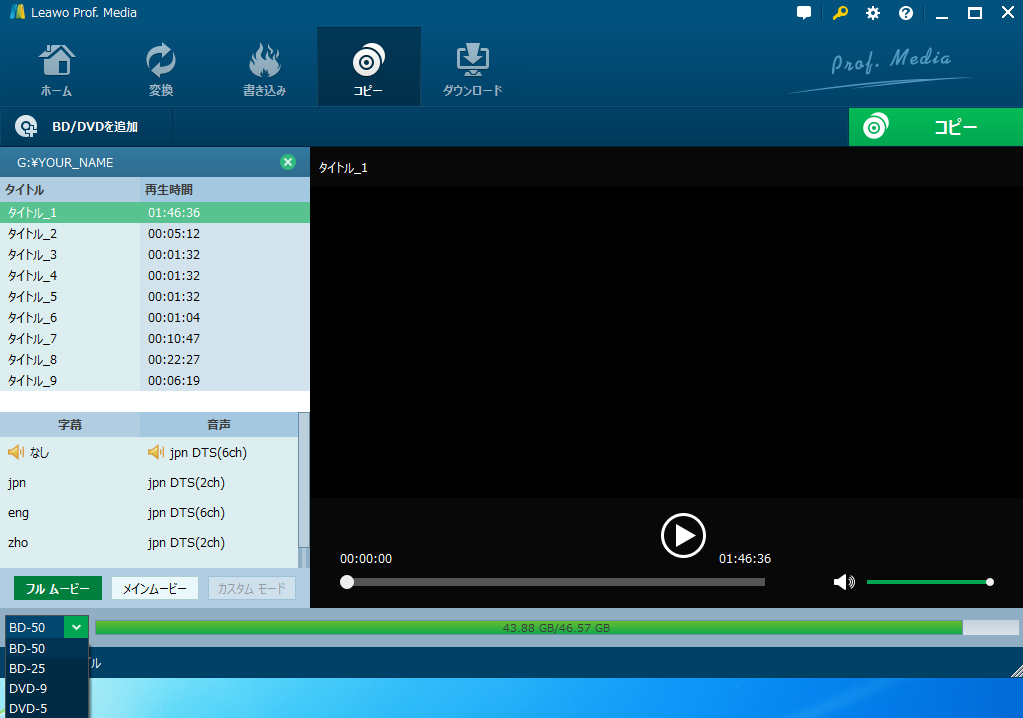Image resolution: width=1023 pixels, height=718 pixels.
Task: Click the タイトル column header
Action: coord(70,190)
